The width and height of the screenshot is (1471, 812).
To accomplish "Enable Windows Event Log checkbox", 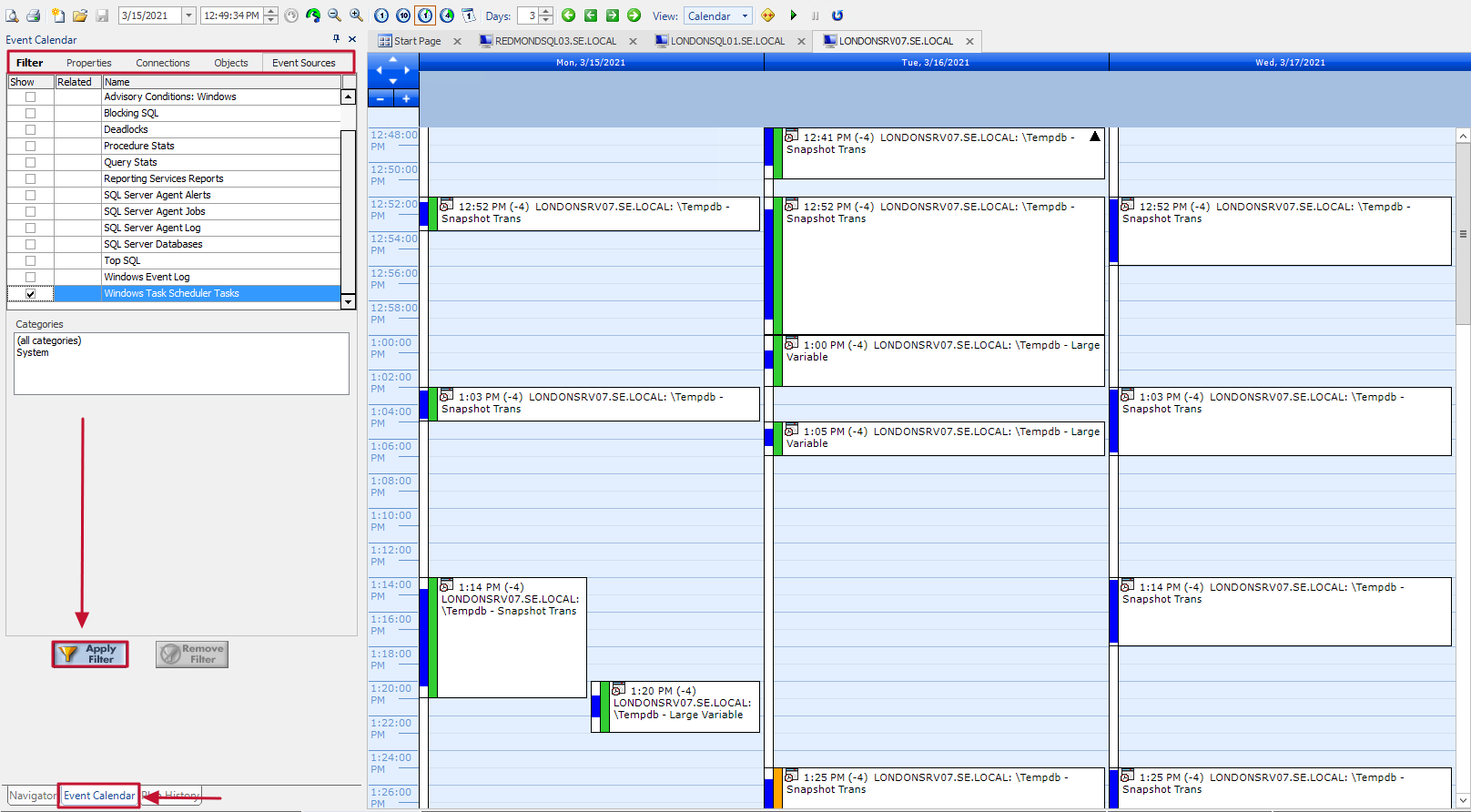I will pos(30,277).
